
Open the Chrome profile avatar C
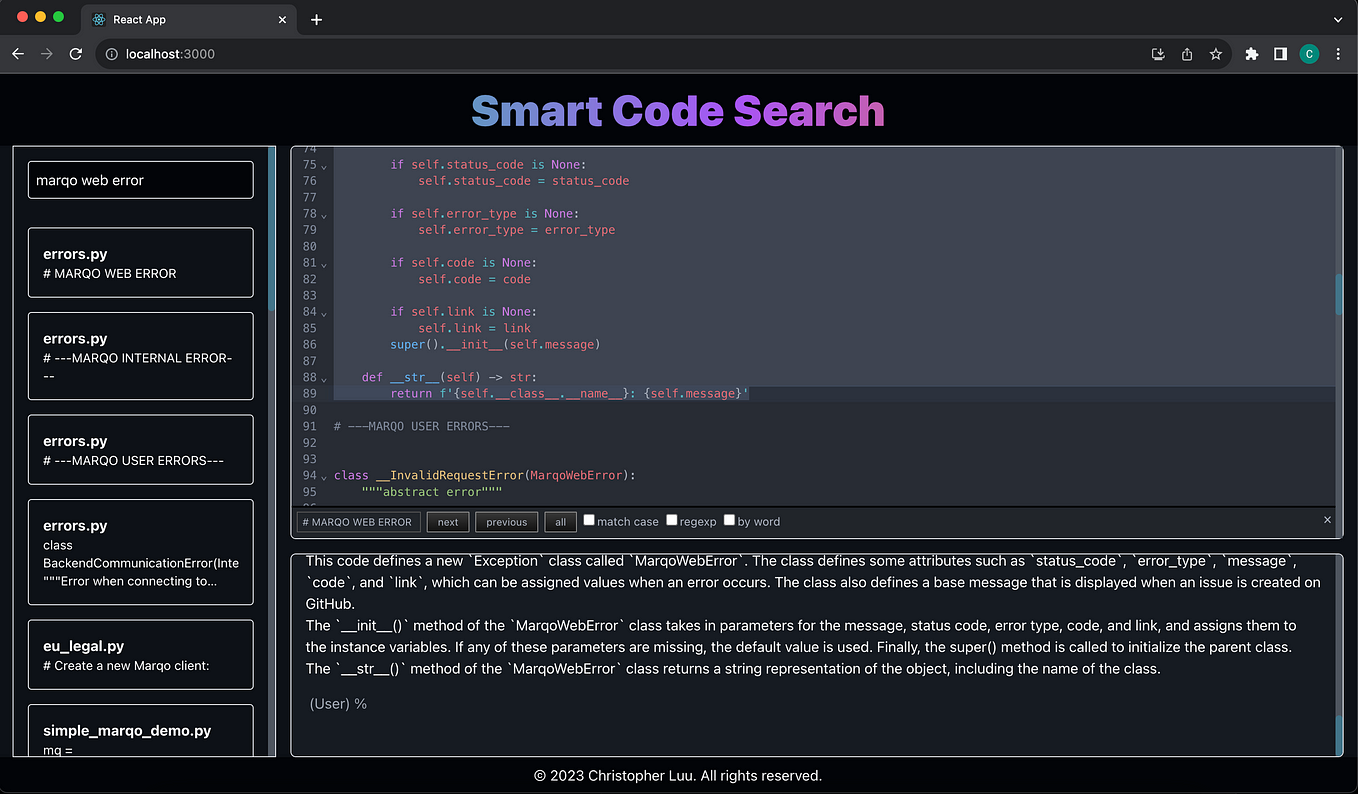click(1309, 54)
